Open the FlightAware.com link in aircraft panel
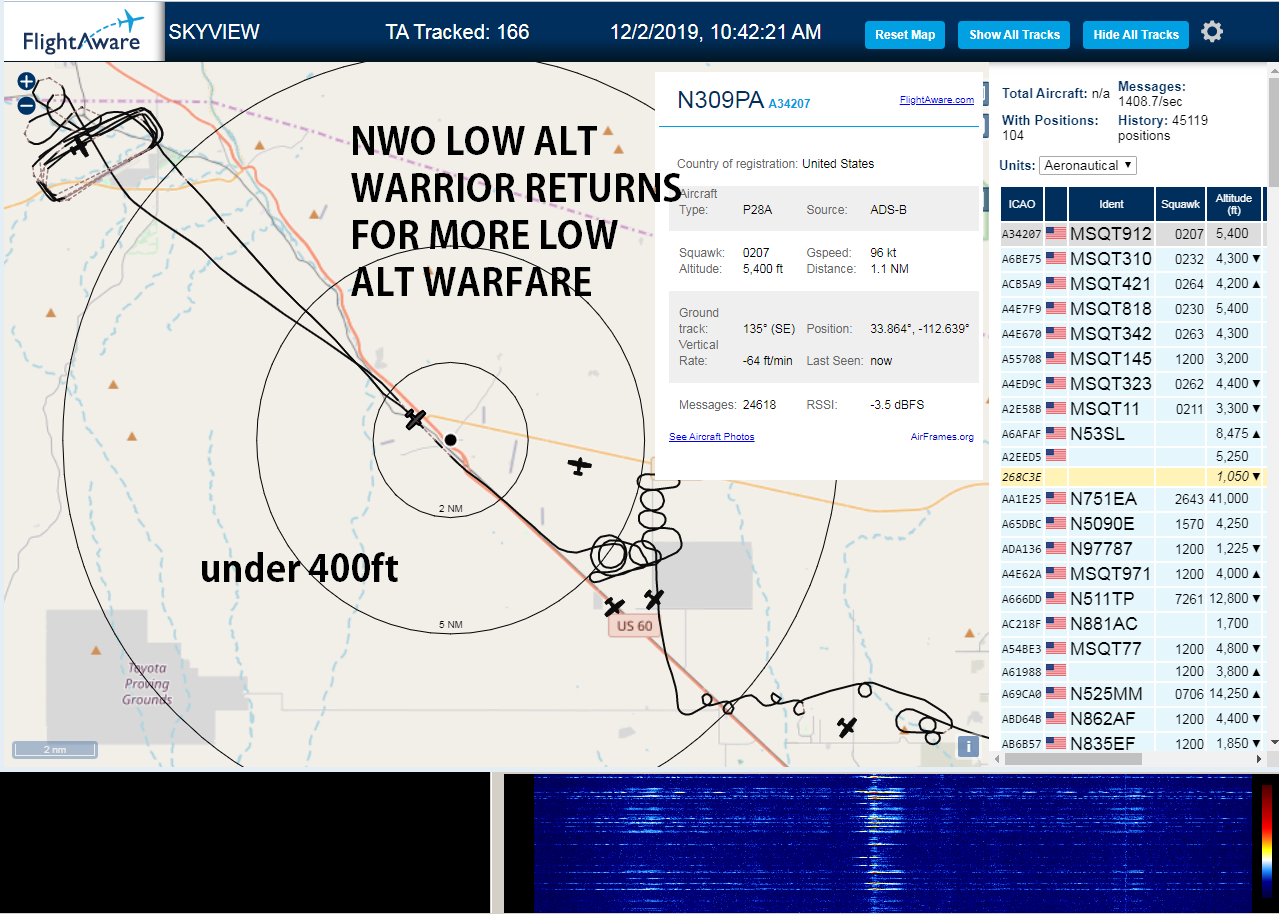This screenshot has height=915, width=1279. coord(936,100)
